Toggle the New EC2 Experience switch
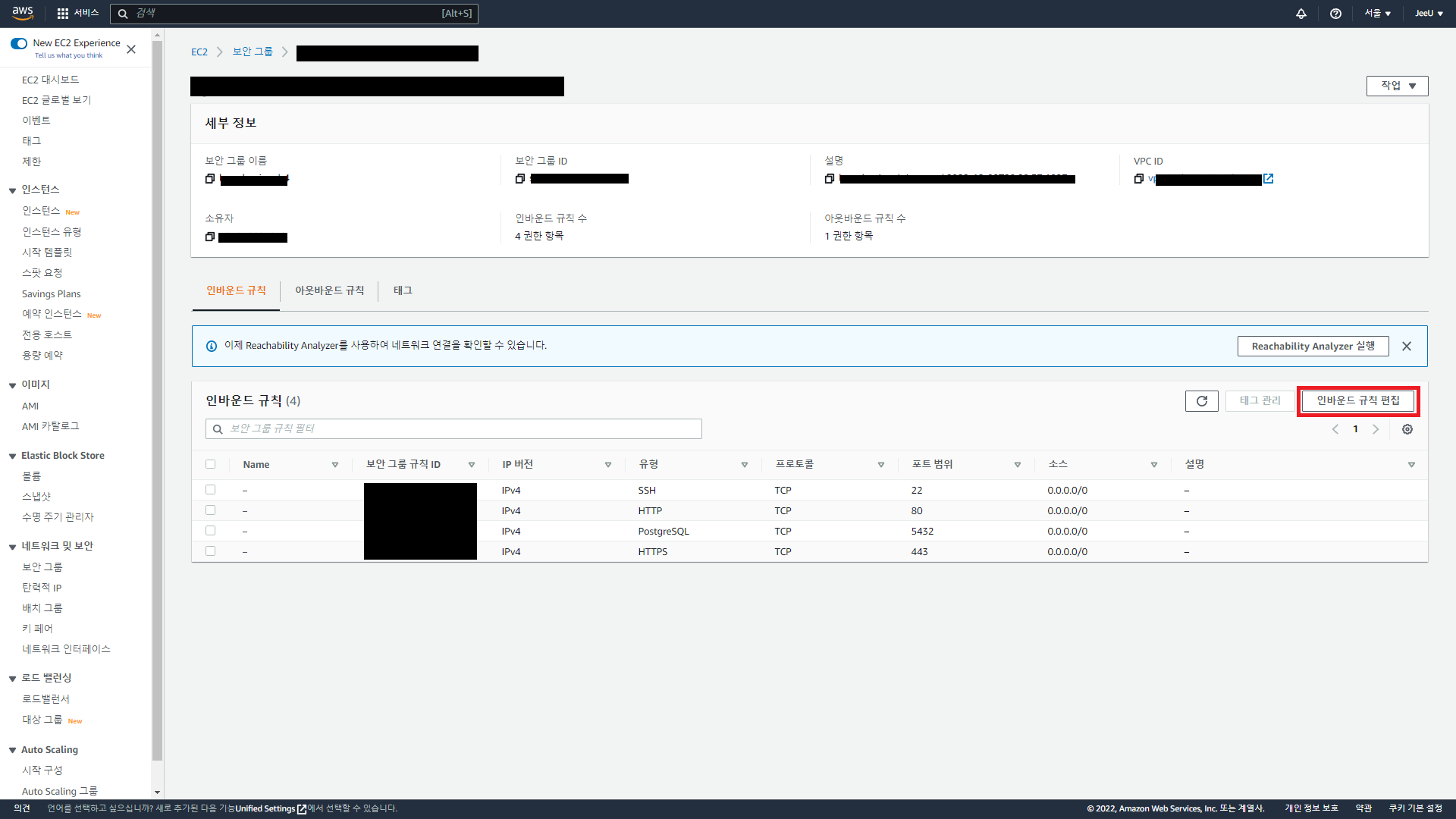The image size is (1456, 819). (x=19, y=43)
